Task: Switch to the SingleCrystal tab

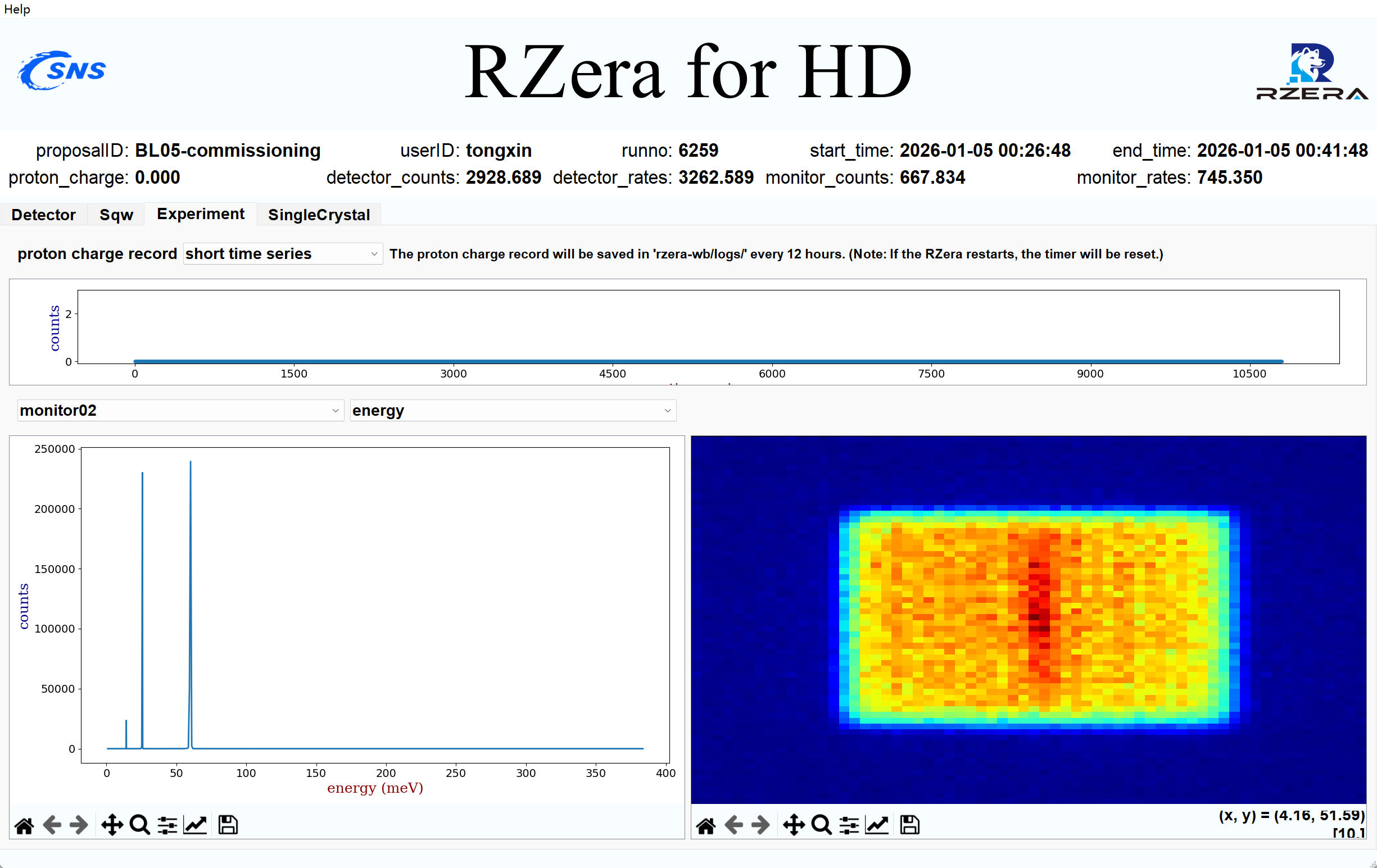Action: click(x=319, y=215)
